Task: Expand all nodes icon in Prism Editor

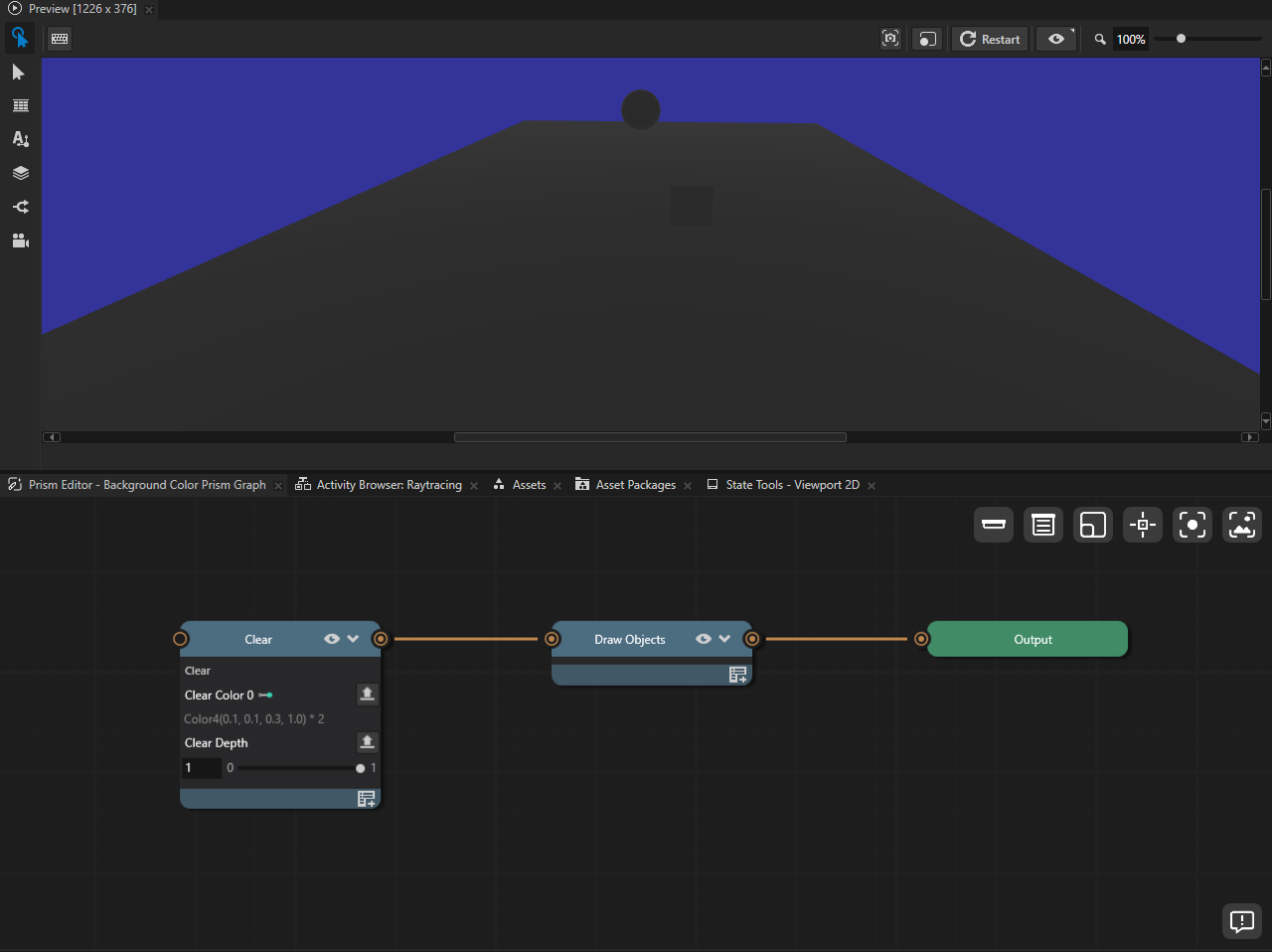Action: (1043, 525)
